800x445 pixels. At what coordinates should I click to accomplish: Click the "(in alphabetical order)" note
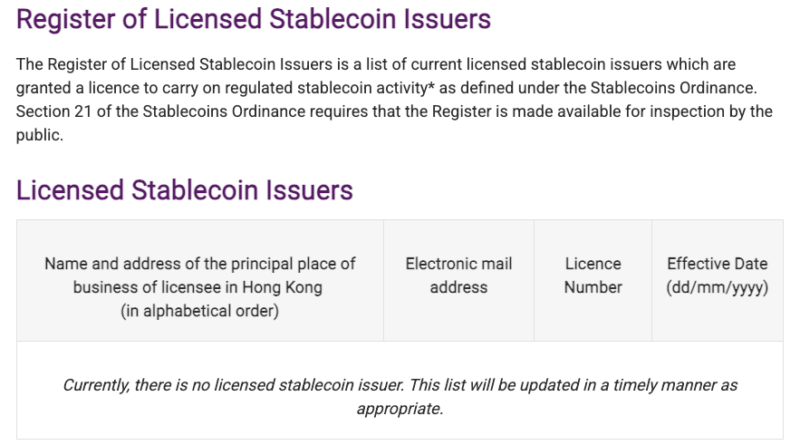200,311
